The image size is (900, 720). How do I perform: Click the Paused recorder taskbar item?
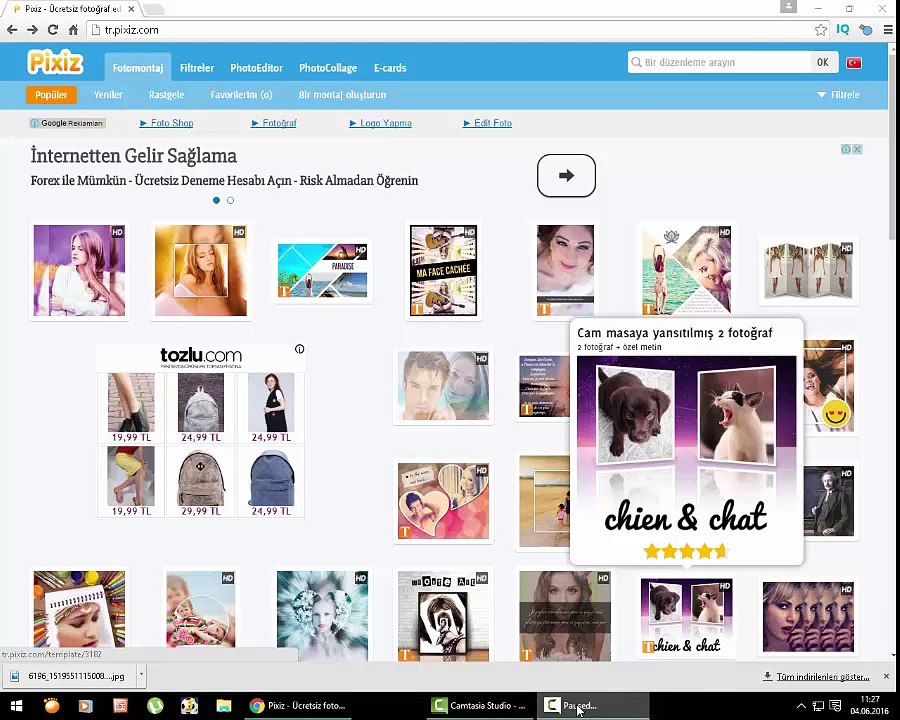(593, 706)
